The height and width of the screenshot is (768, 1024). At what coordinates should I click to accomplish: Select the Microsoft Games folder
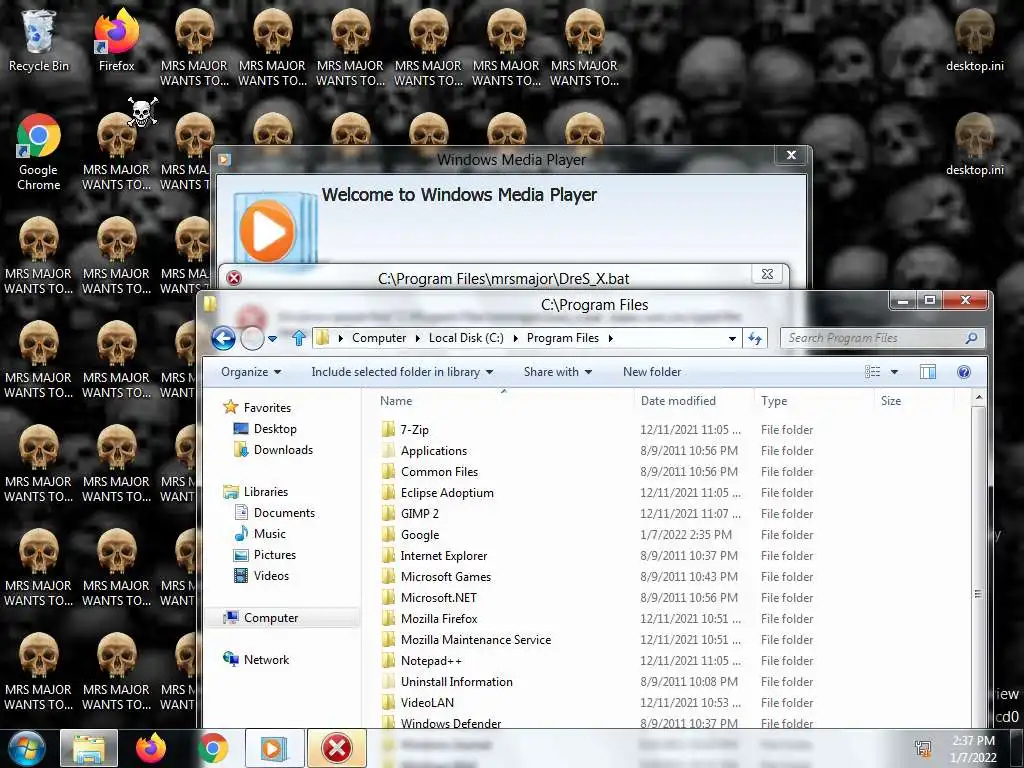(x=436, y=577)
